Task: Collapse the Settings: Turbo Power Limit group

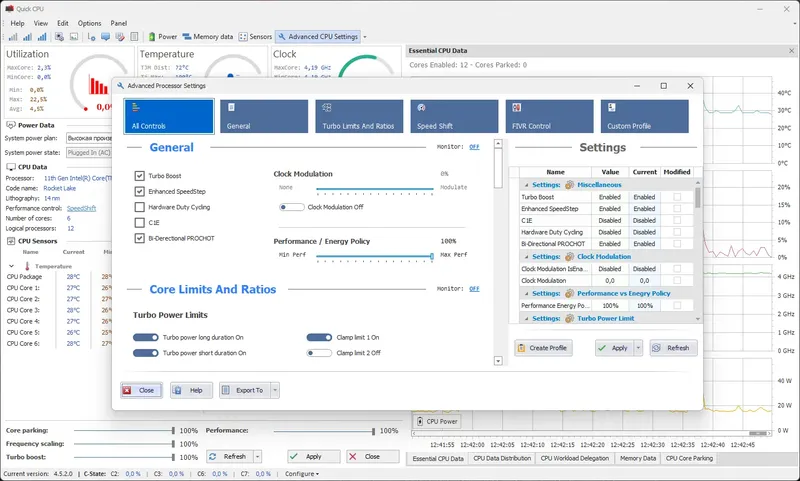Action: pyautogui.click(x=526, y=319)
